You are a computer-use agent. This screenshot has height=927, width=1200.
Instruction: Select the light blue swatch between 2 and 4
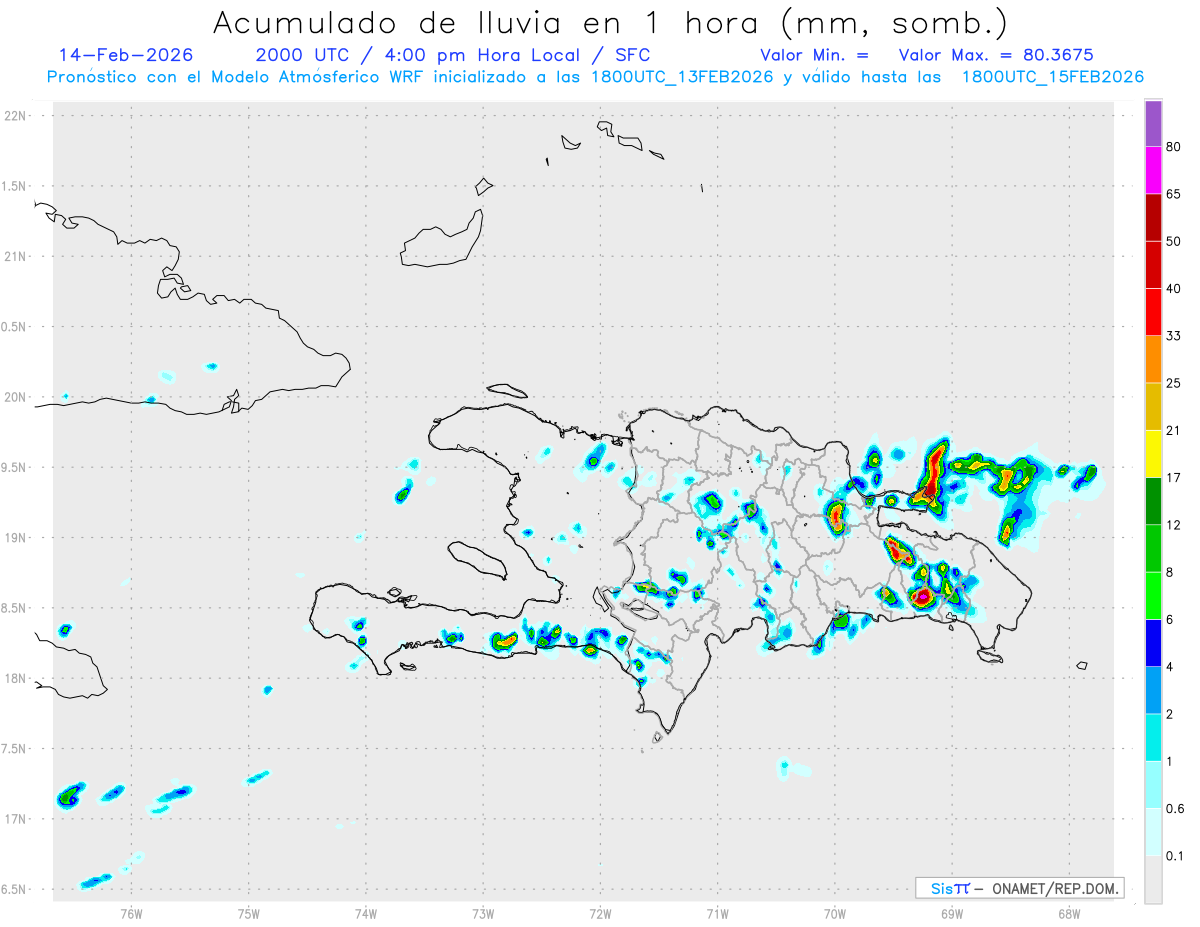tap(1153, 690)
